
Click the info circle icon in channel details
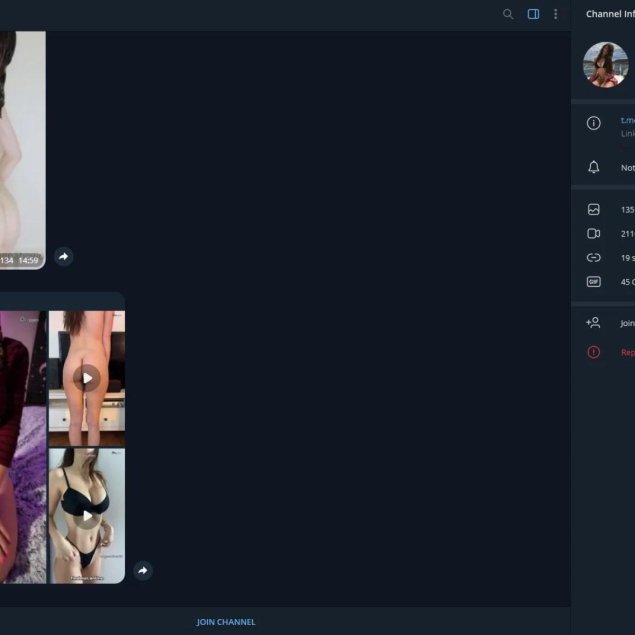(x=593, y=123)
